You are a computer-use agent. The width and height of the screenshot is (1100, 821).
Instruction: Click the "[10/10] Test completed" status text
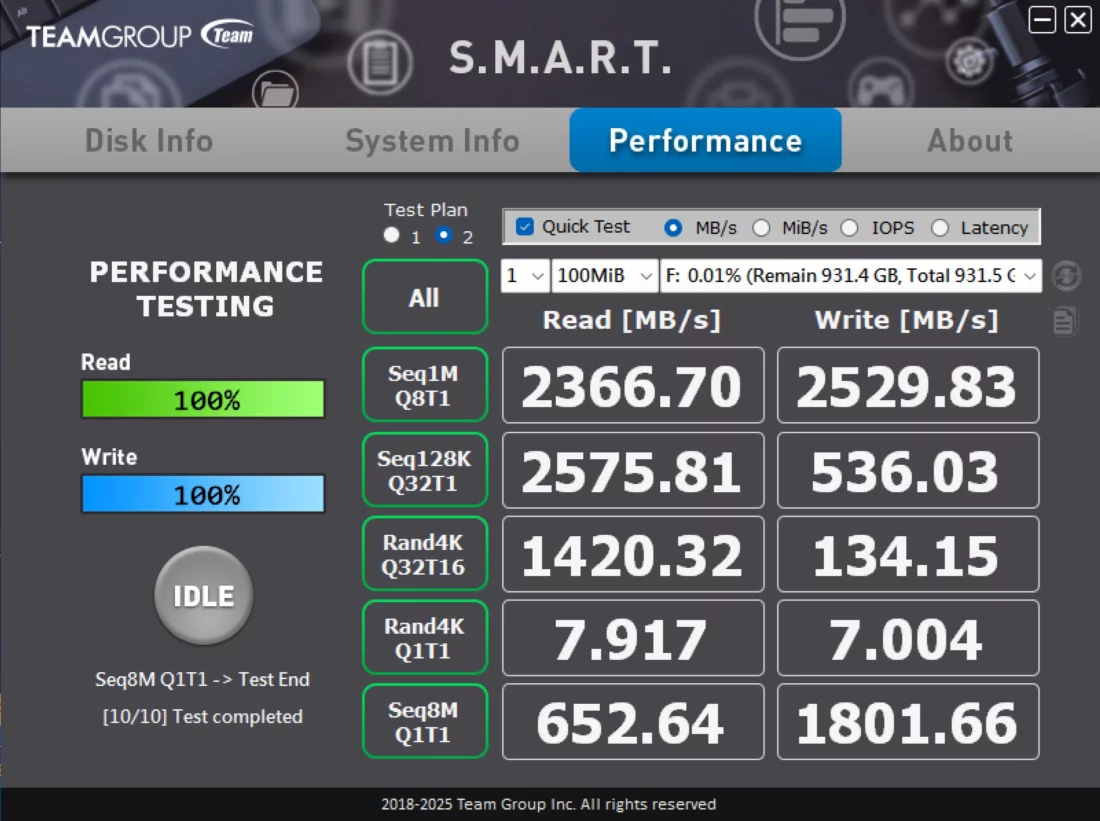click(203, 716)
